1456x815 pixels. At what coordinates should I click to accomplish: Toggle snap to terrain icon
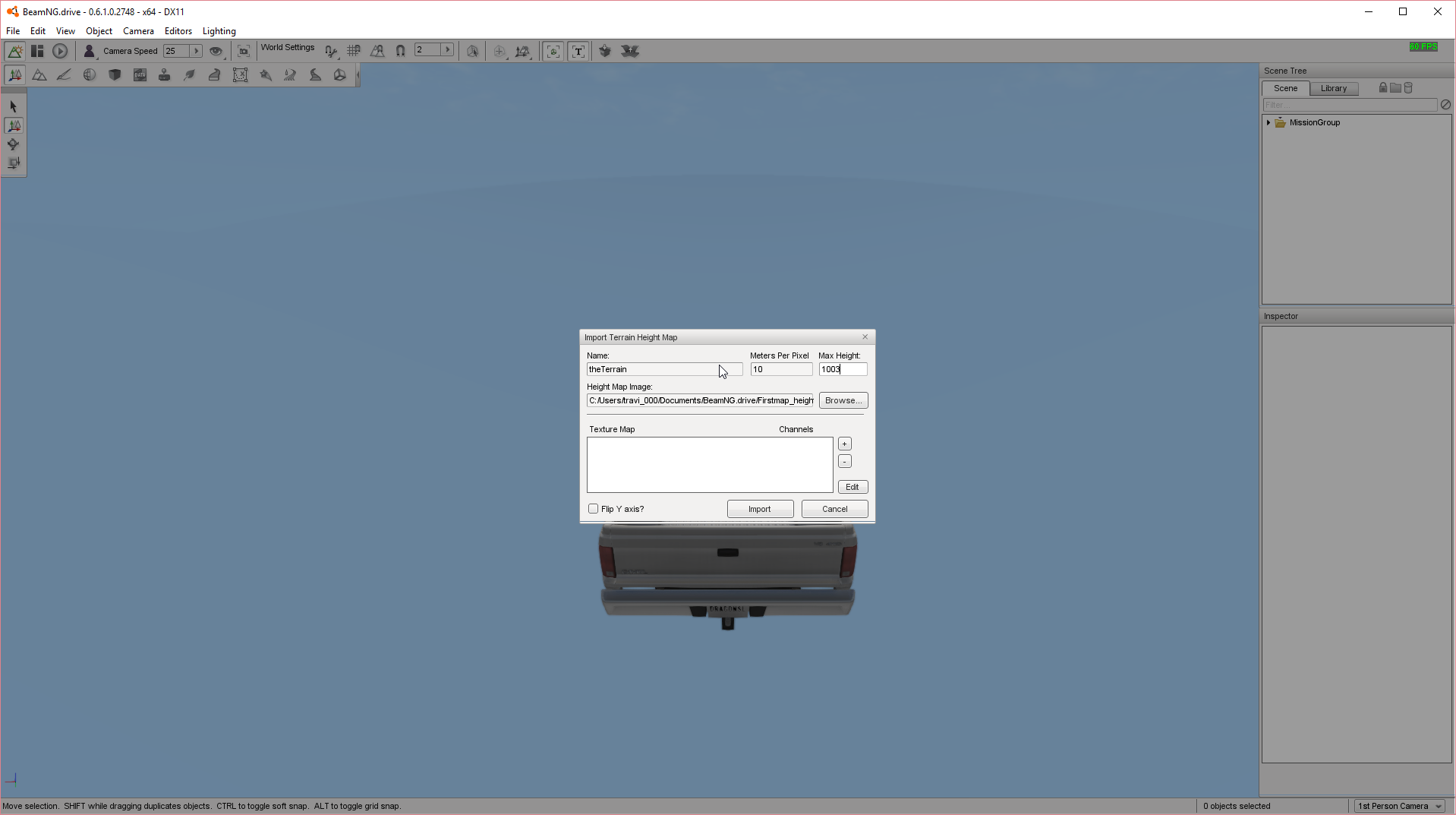377,51
